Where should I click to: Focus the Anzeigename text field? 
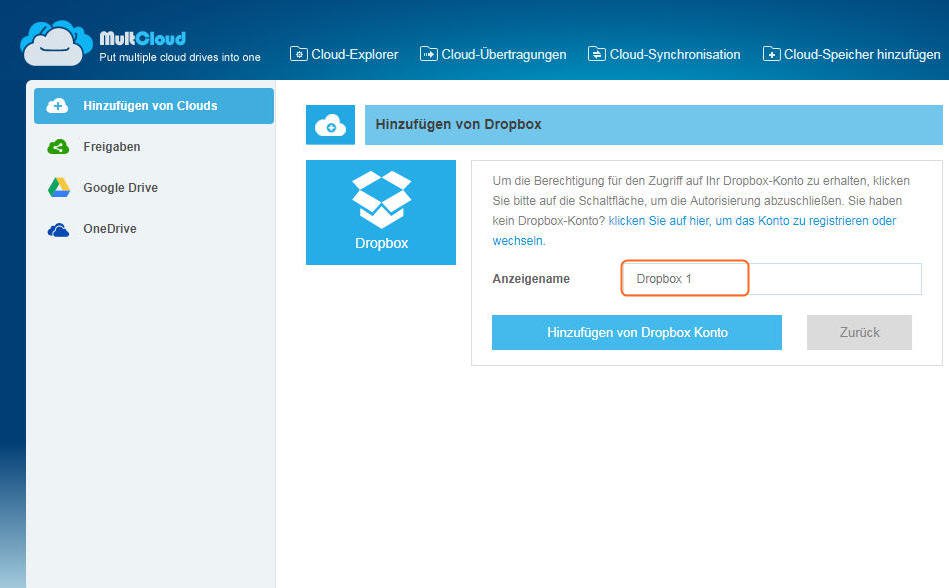click(x=770, y=279)
